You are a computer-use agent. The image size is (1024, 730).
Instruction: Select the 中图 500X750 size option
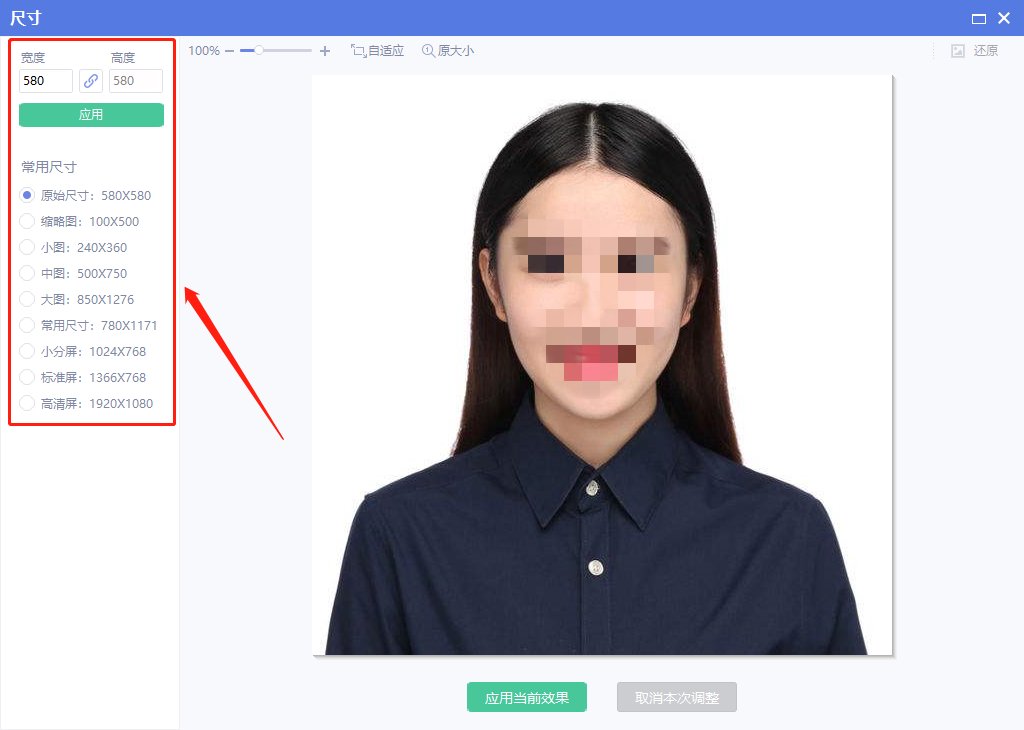pyautogui.click(x=27, y=273)
